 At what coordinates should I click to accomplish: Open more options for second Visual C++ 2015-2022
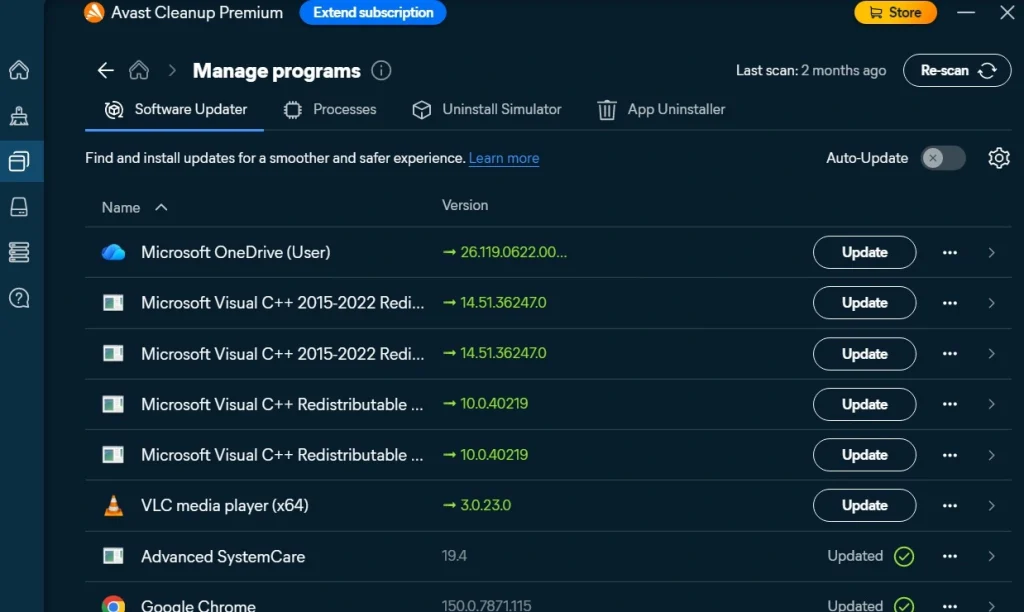(x=950, y=353)
